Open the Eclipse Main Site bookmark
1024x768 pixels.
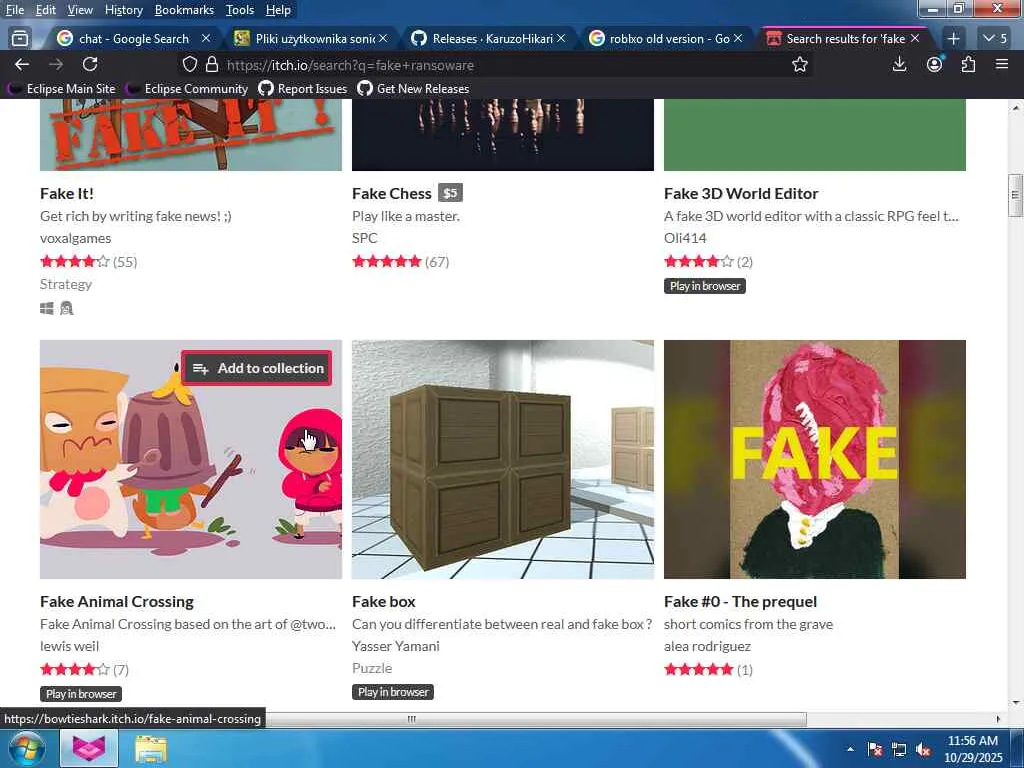63,88
